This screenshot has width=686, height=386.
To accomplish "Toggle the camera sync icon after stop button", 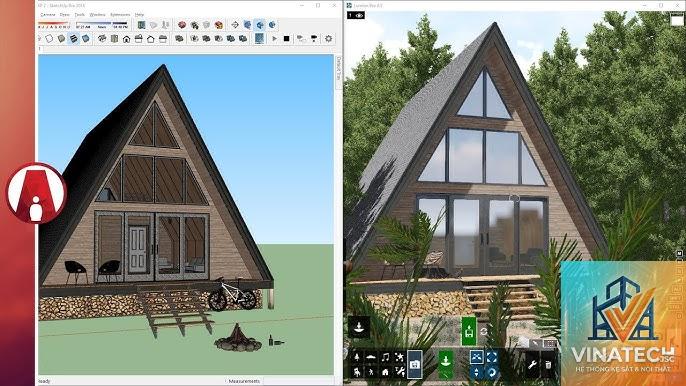I will pyautogui.click(x=301, y=39).
